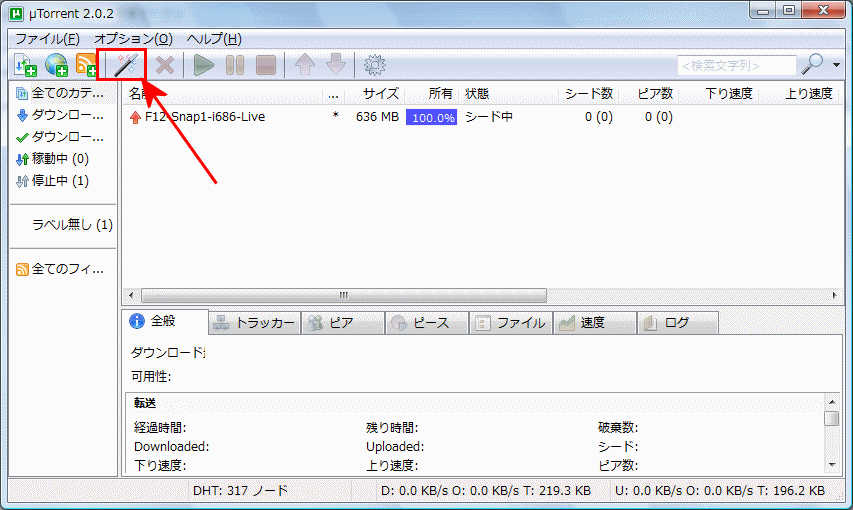Sort by the 状態 column header
This screenshot has height=510, width=853.
point(509,94)
